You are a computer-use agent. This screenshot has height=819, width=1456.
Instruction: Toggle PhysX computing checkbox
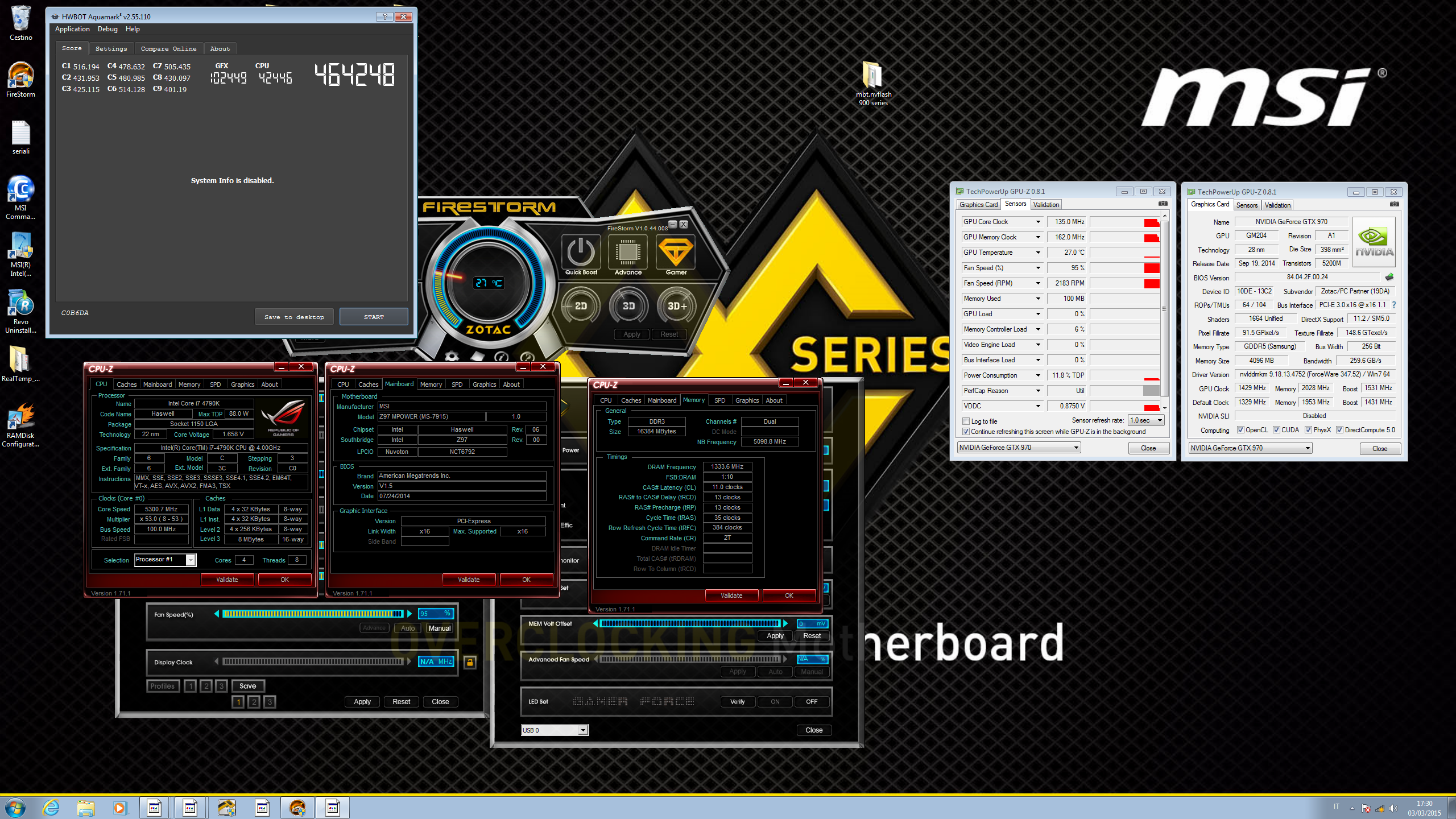(1308, 430)
